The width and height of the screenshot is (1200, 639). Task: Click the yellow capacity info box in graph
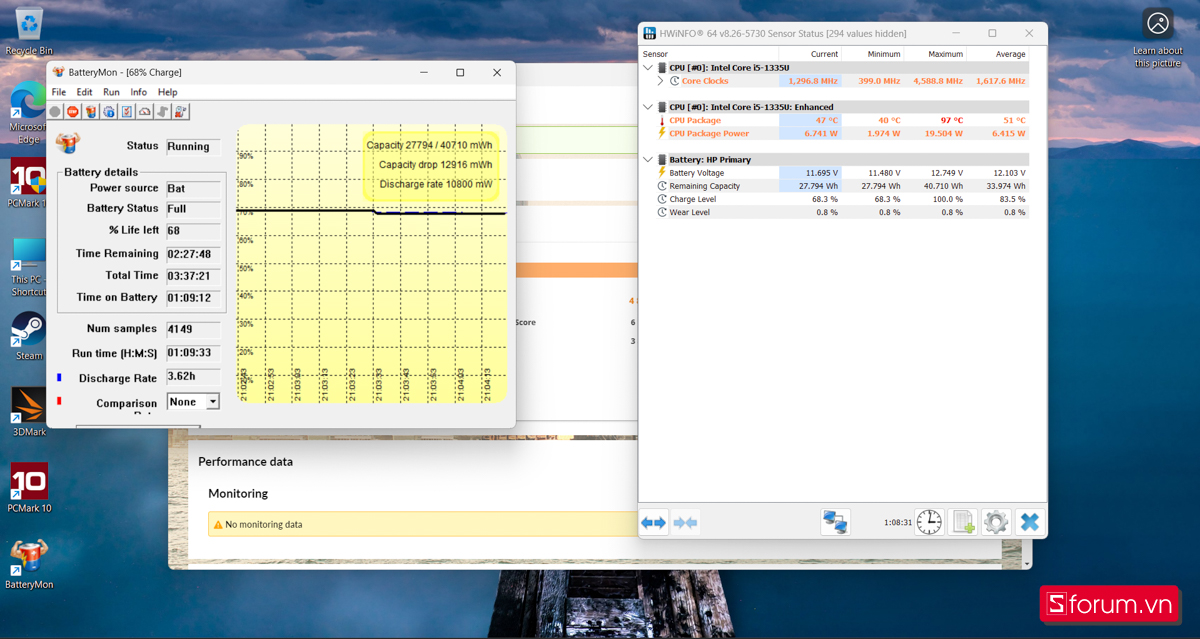[x=429, y=165]
